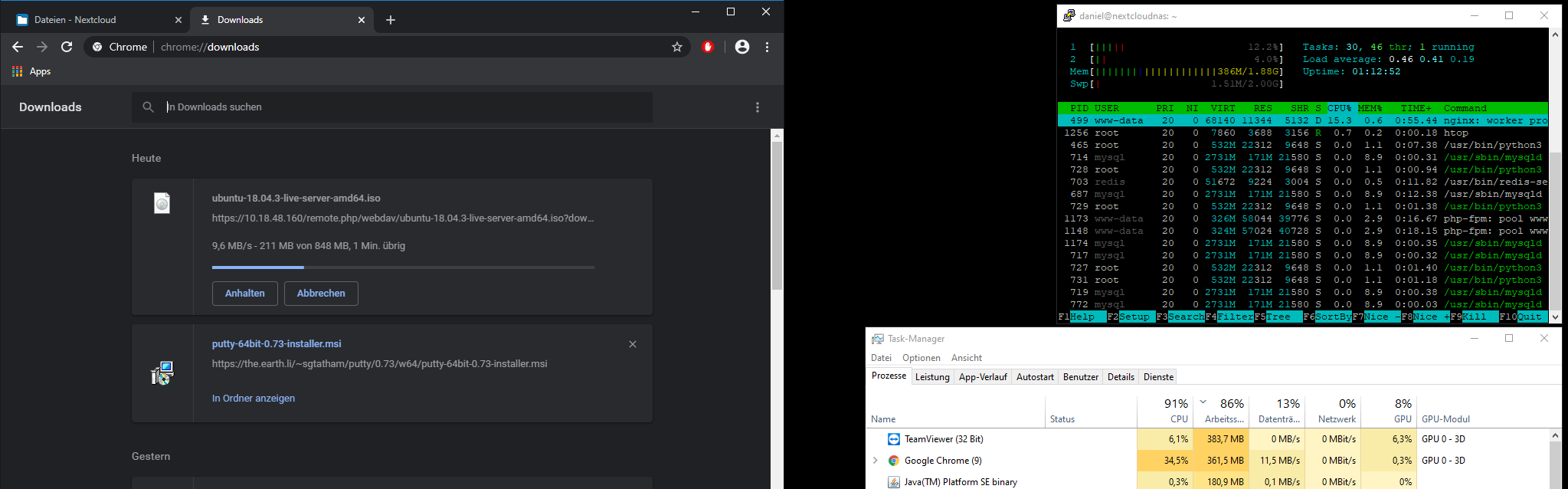Open the Chrome profile avatar icon
The image size is (1568, 489).
(x=742, y=47)
